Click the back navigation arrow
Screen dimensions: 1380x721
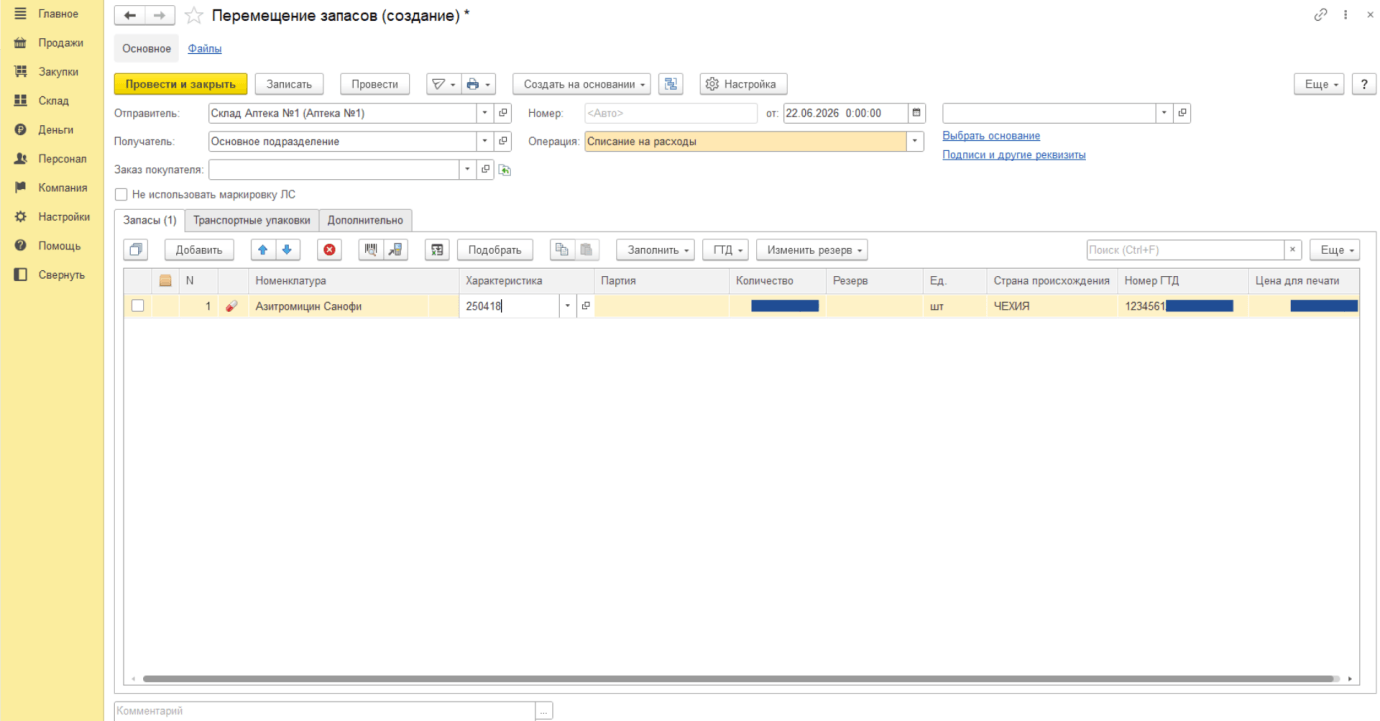[130, 15]
